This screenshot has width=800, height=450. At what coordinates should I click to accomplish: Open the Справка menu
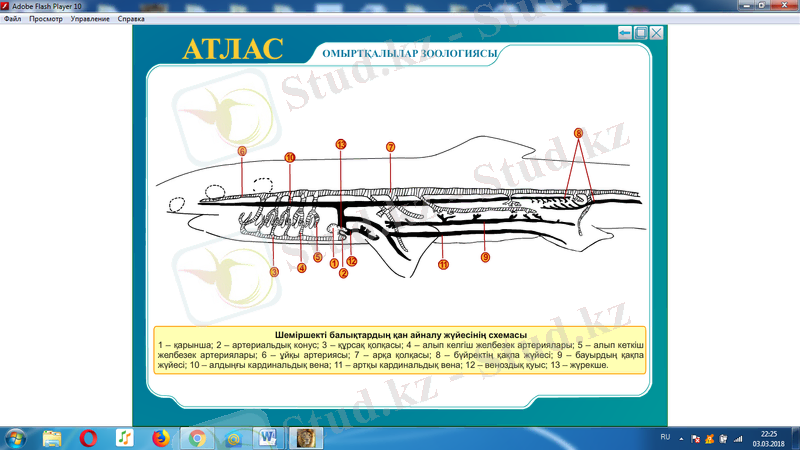(x=131, y=19)
